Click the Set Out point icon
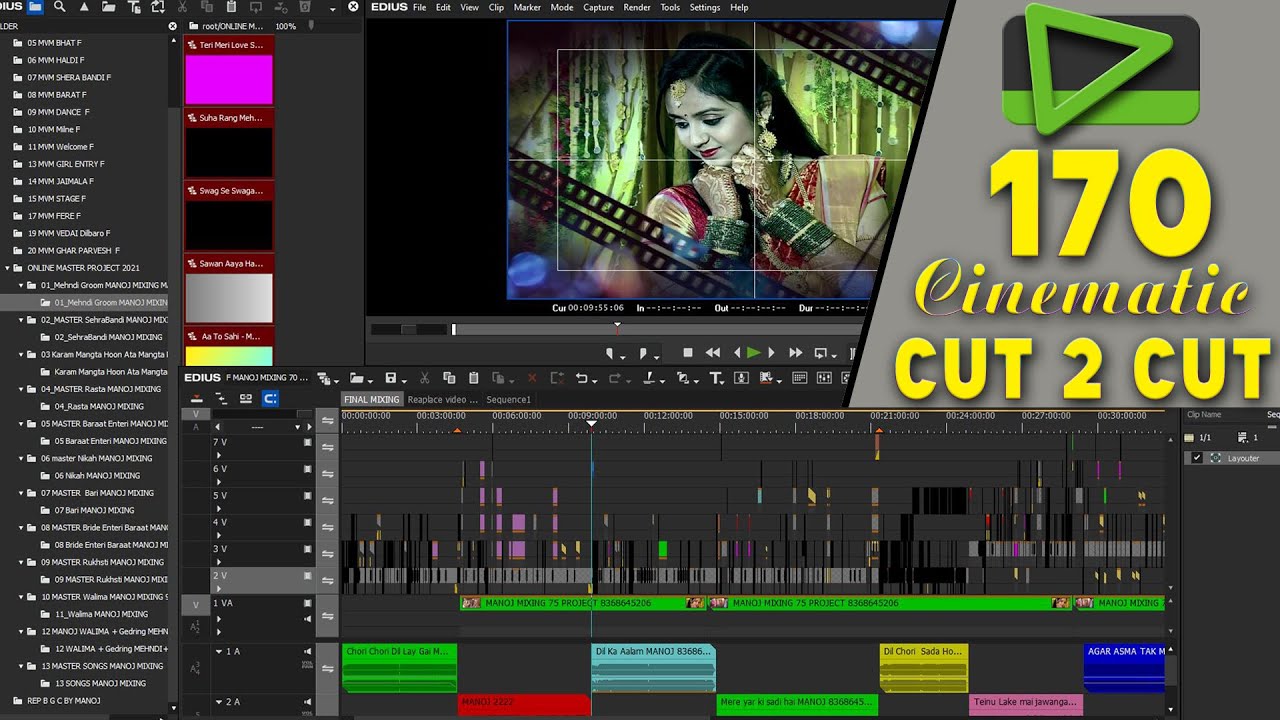This screenshot has height=720, width=1280. pos(645,353)
